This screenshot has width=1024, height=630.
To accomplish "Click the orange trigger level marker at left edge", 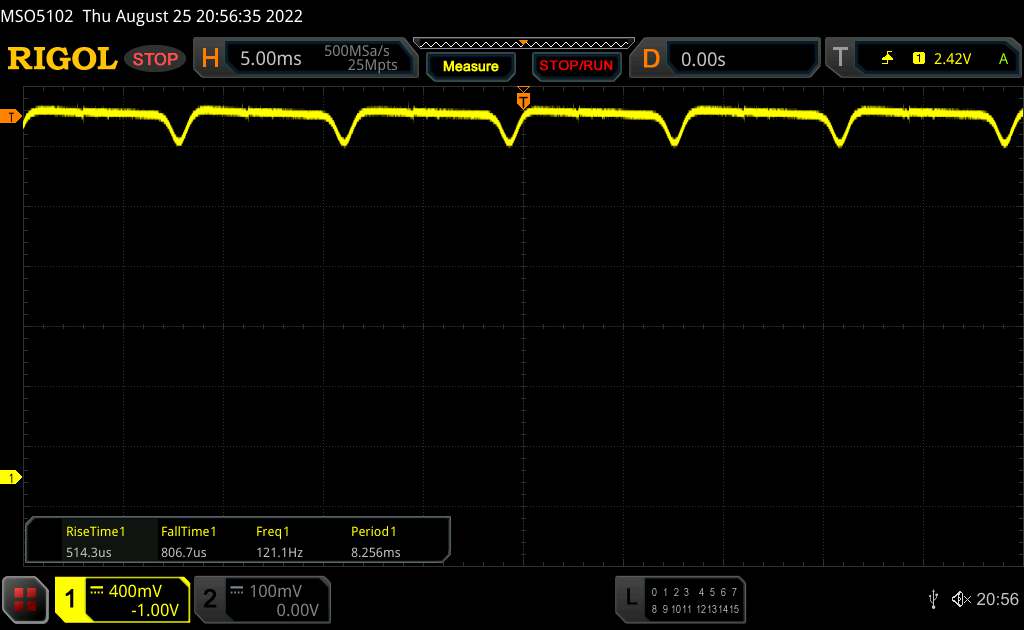I will point(10,117).
